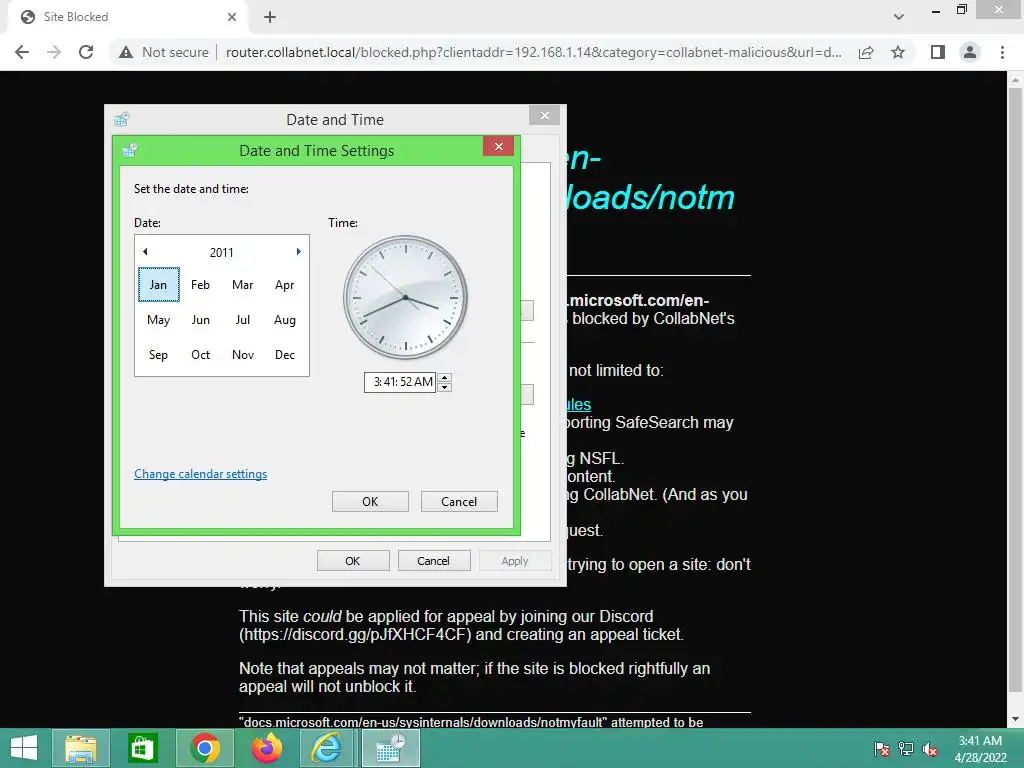Click the Not secure warning icon
The height and width of the screenshot is (768, 1024).
click(126, 52)
